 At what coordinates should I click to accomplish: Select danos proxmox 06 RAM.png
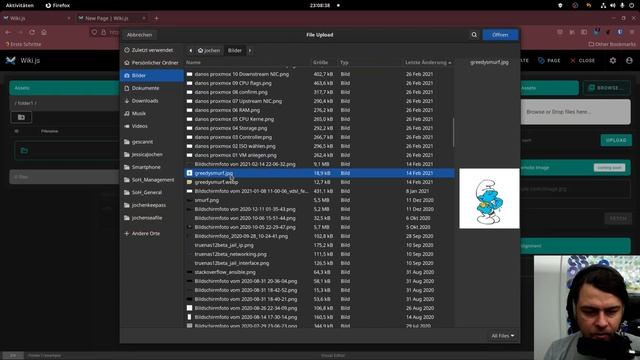pyautogui.click(x=319, y=110)
